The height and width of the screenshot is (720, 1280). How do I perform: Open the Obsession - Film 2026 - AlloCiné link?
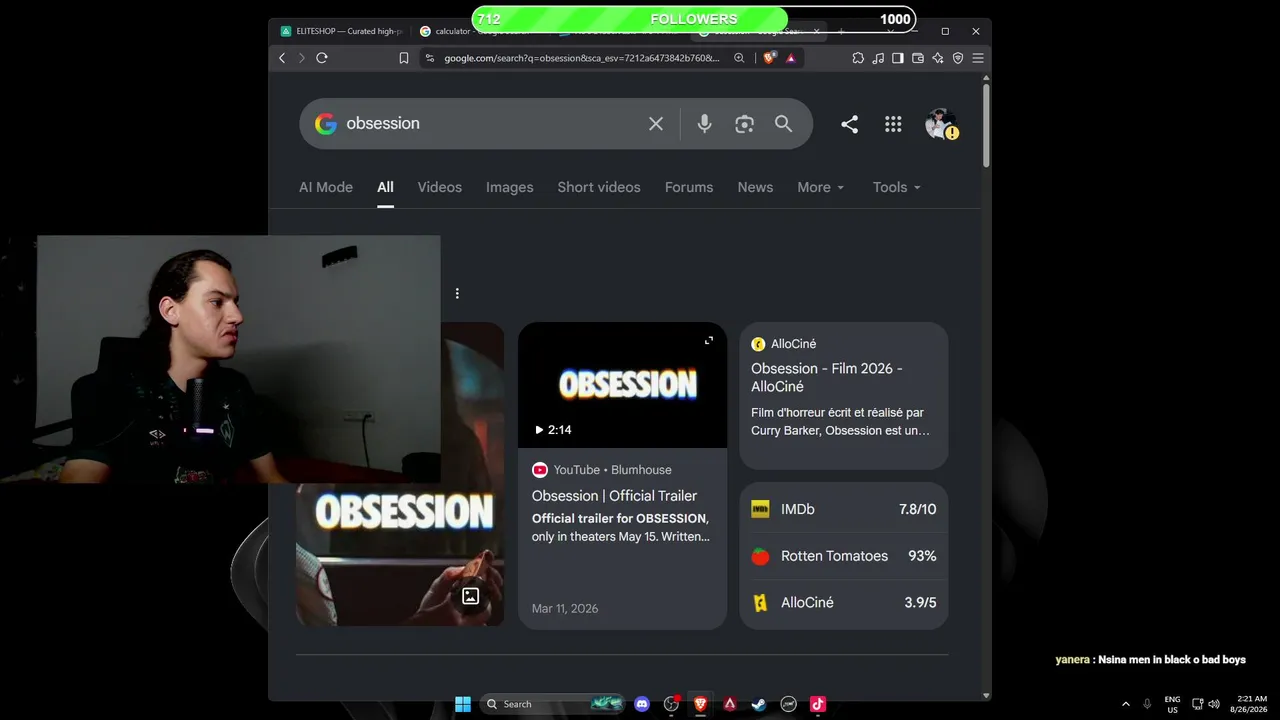827,377
